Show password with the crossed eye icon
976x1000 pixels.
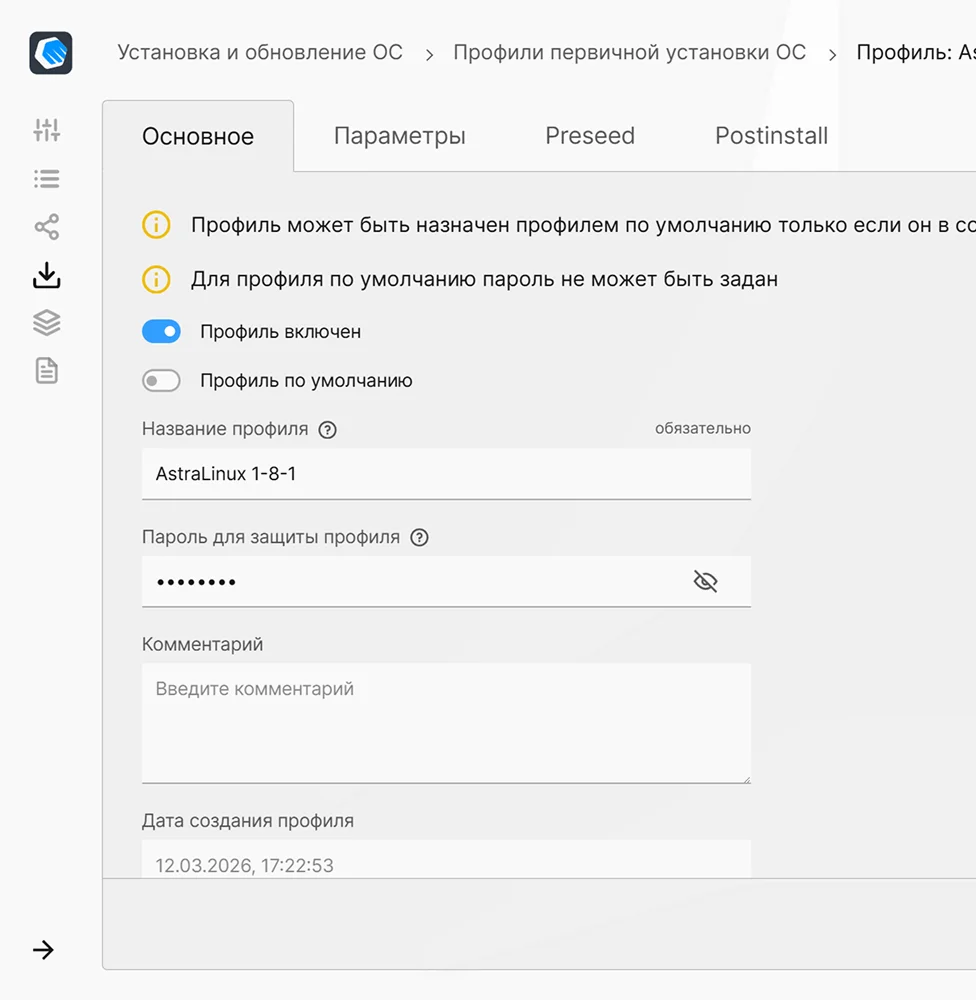[x=706, y=582]
